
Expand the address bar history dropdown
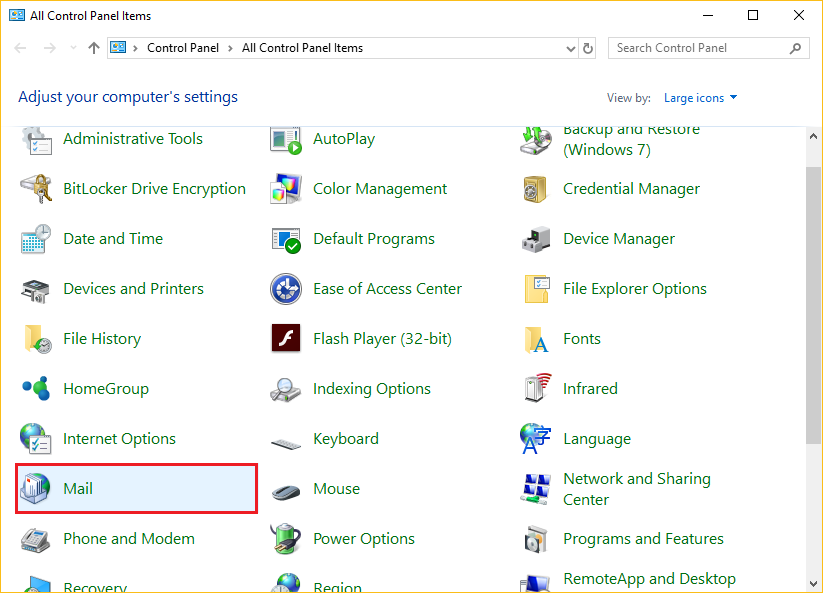(571, 48)
